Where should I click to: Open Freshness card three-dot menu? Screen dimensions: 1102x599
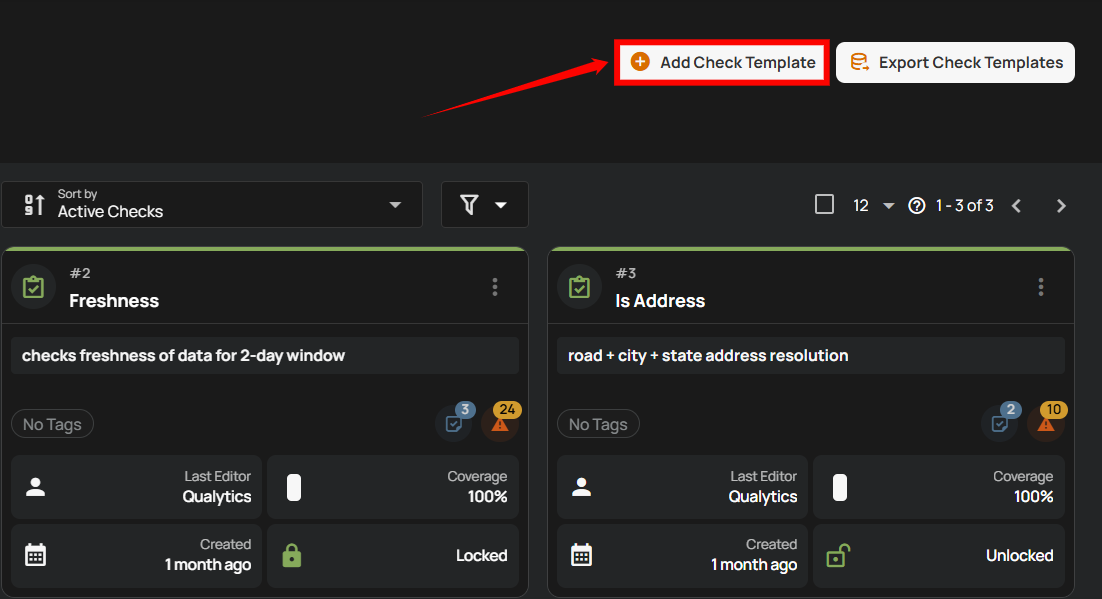tap(494, 287)
